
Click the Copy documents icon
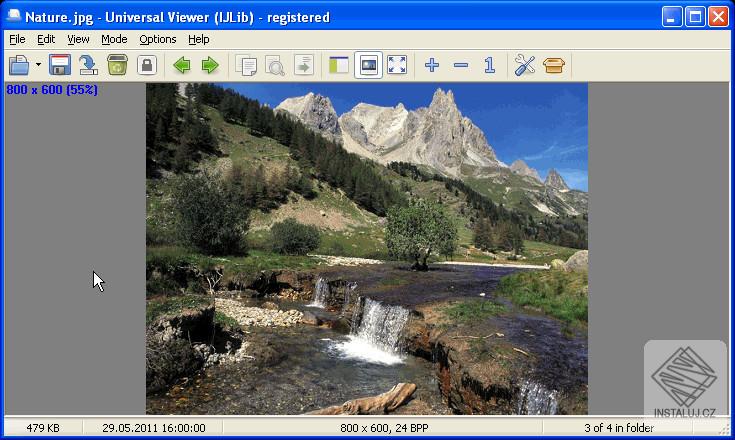coord(246,65)
